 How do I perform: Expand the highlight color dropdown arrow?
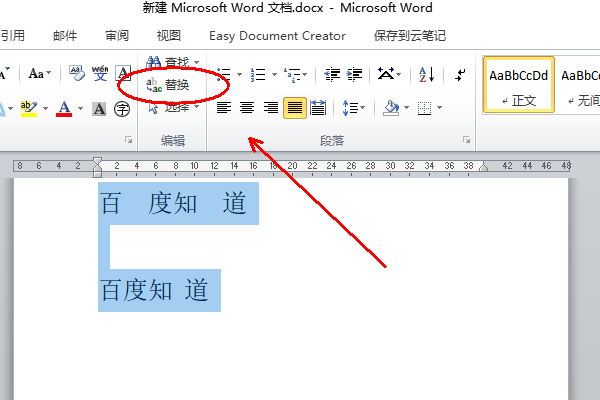[45, 109]
